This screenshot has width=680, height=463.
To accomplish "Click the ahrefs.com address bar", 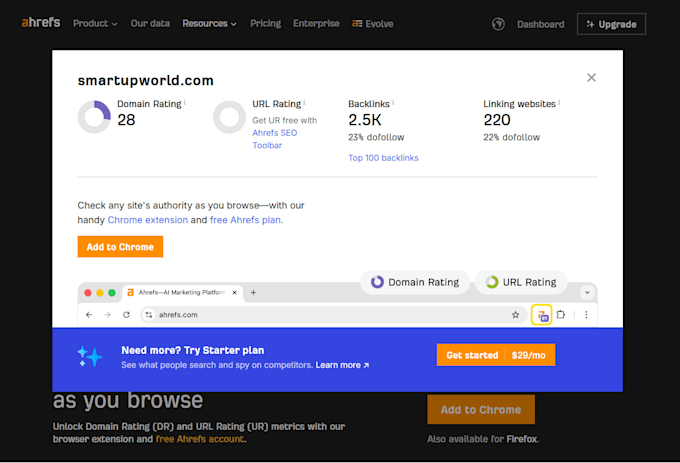I will click(333, 315).
